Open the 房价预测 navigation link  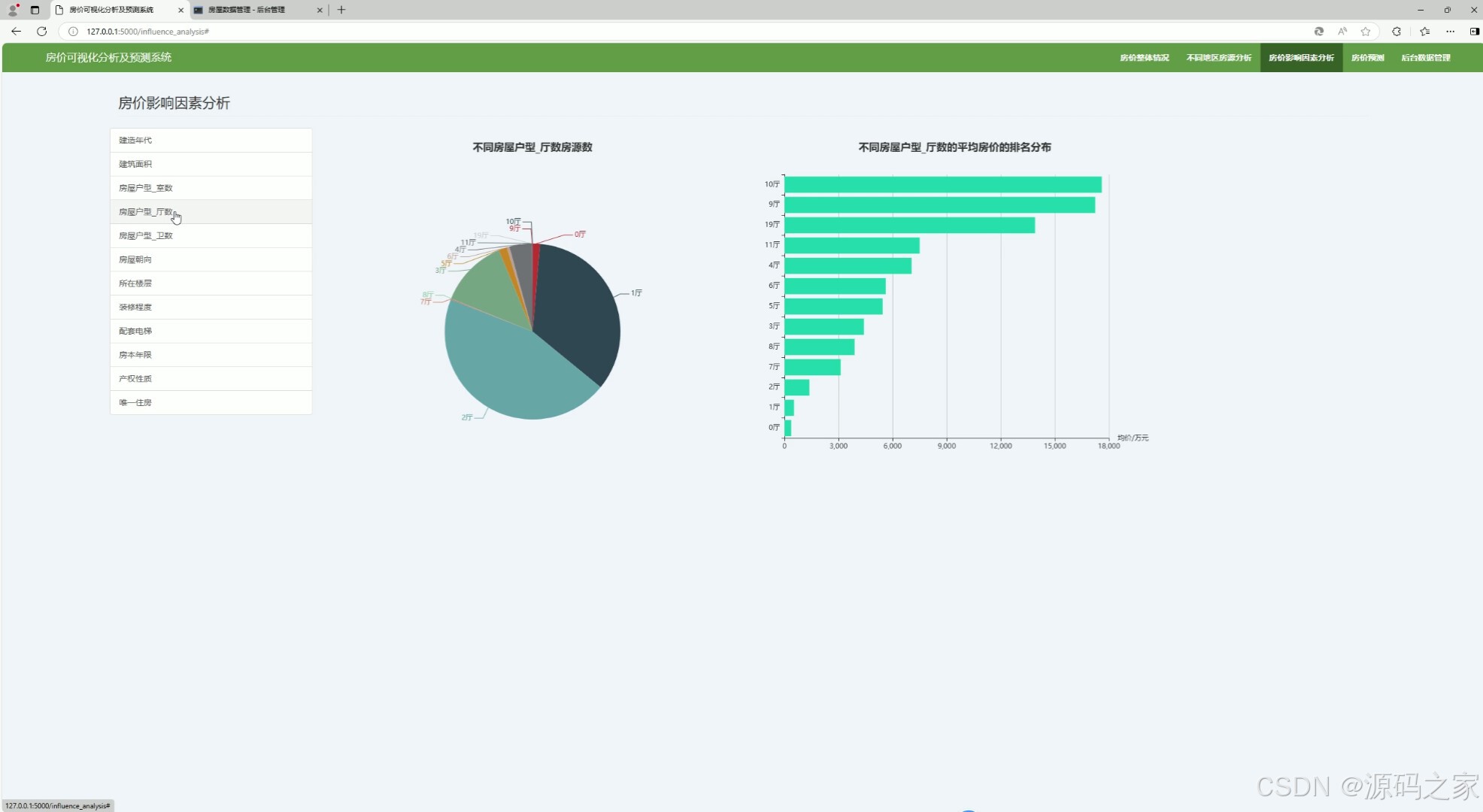click(x=1367, y=58)
